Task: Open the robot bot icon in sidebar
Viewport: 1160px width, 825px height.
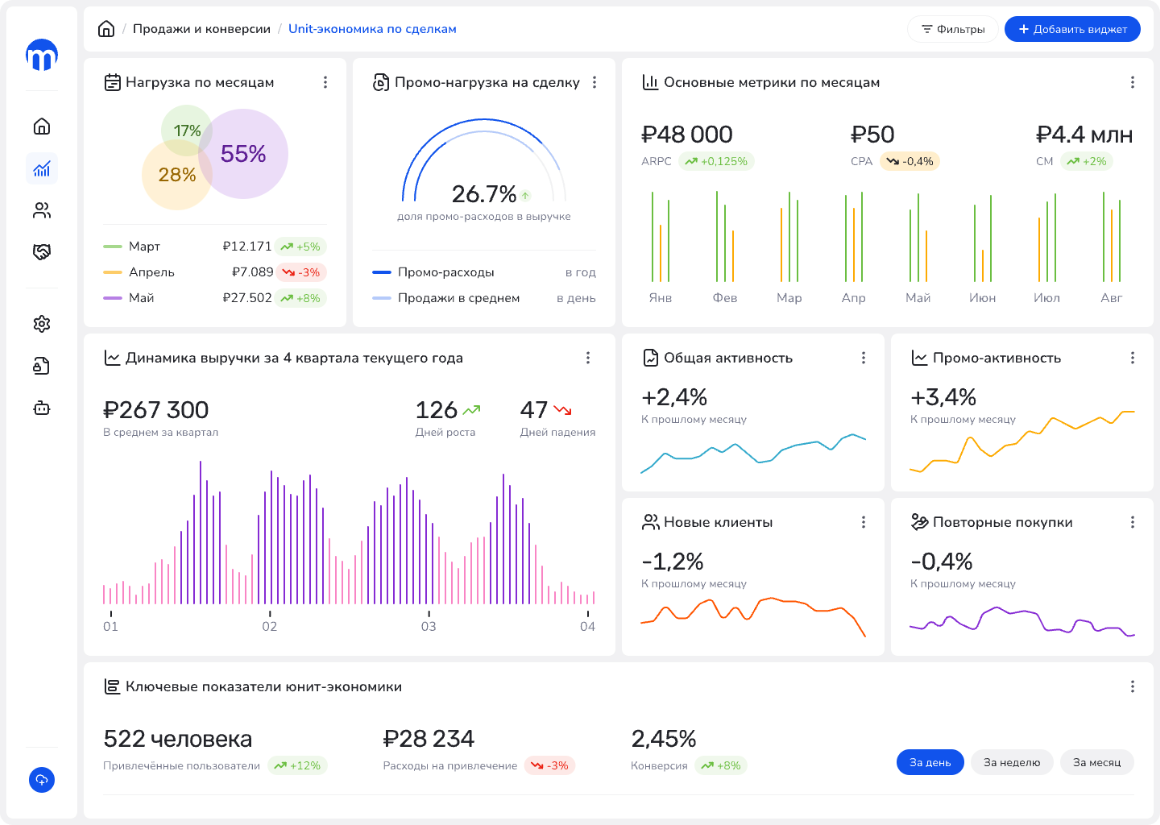Action: (42, 408)
